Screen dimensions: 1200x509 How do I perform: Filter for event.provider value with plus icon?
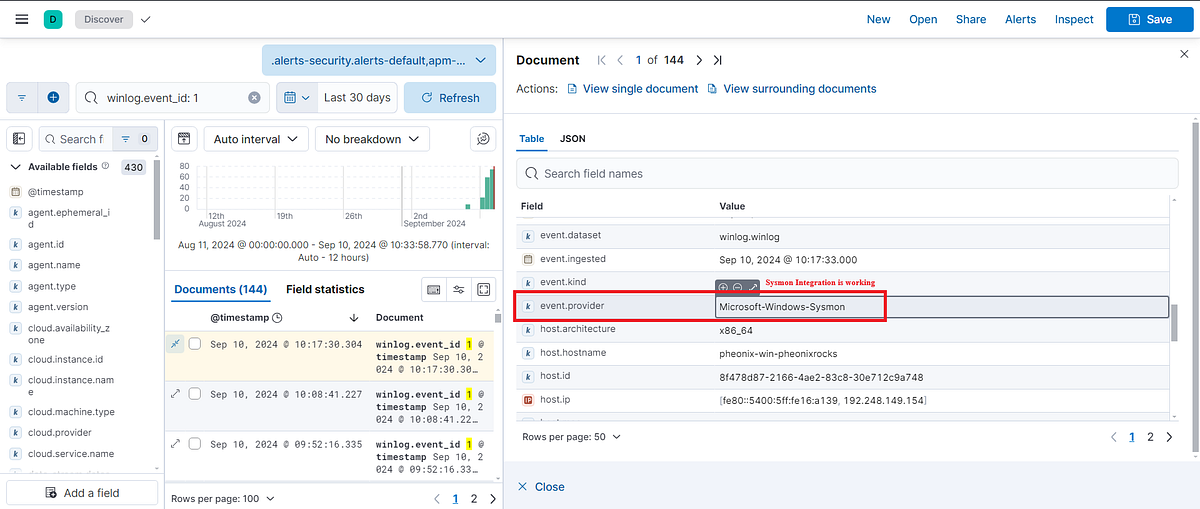[723, 288]
